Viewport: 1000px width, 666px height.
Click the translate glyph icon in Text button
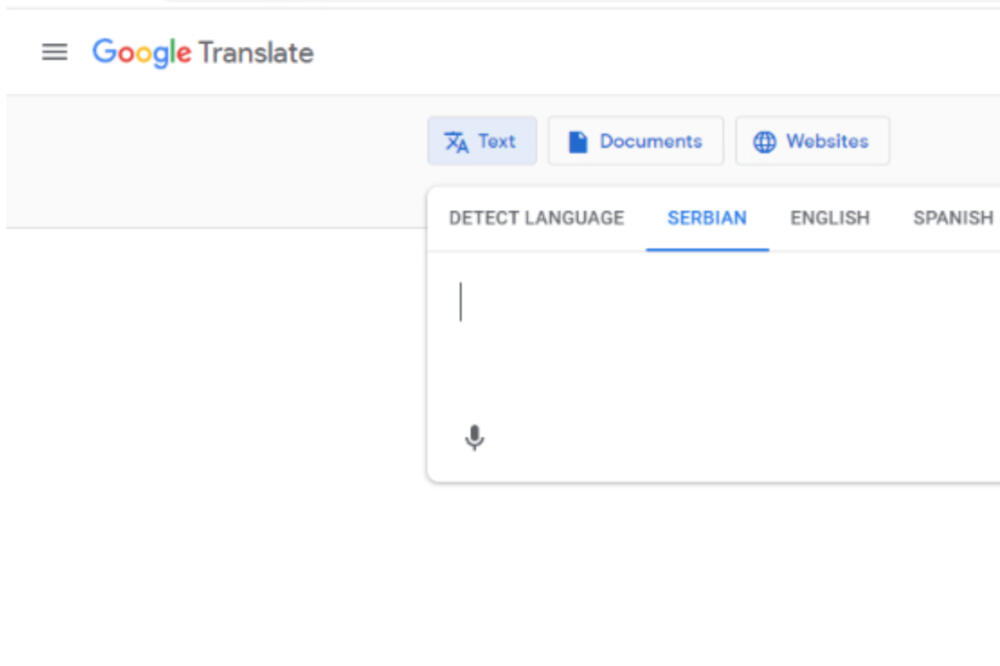(x=456, y=142)
